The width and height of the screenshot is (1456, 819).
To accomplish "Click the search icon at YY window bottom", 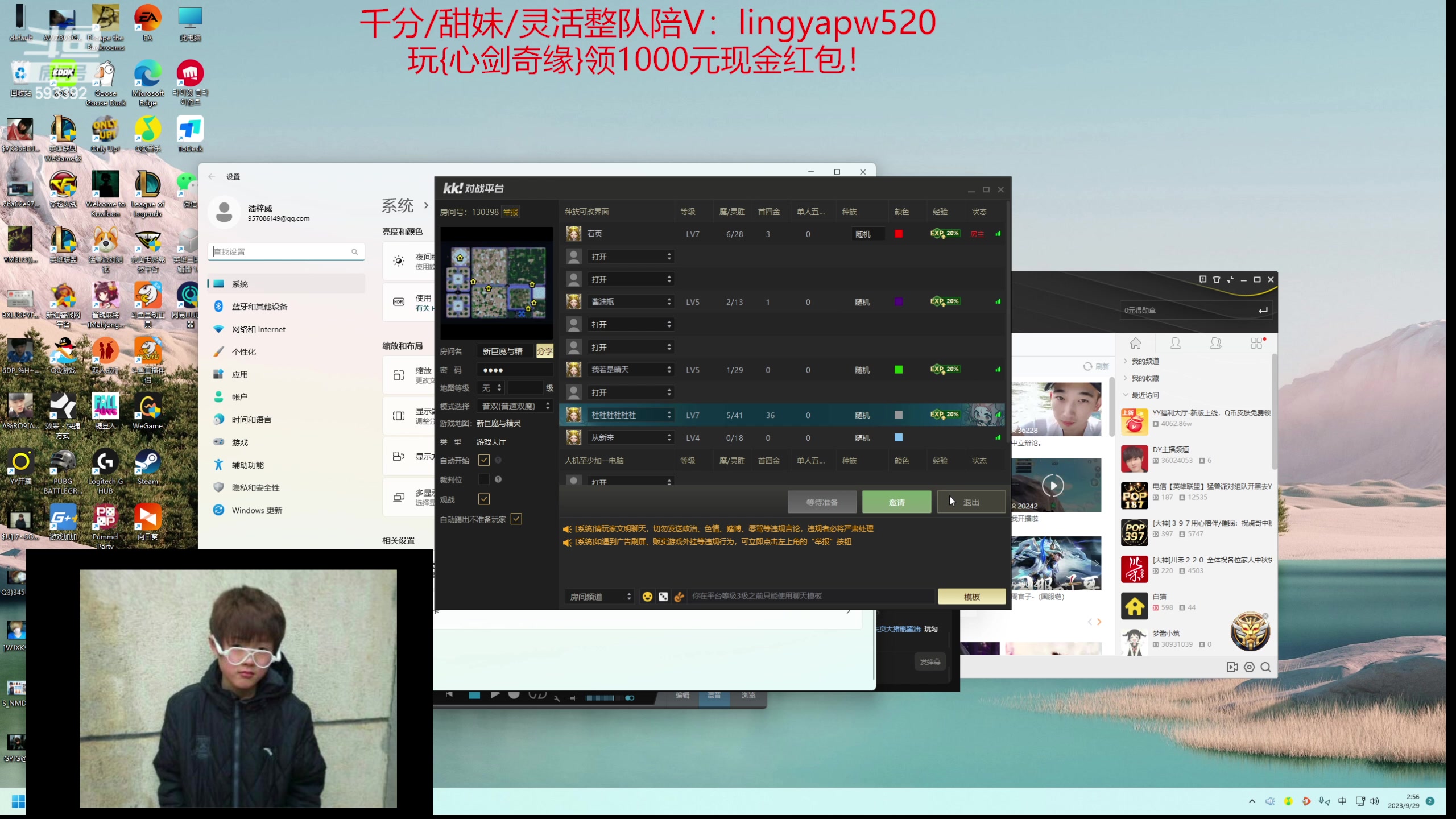I will (1265, 667).
